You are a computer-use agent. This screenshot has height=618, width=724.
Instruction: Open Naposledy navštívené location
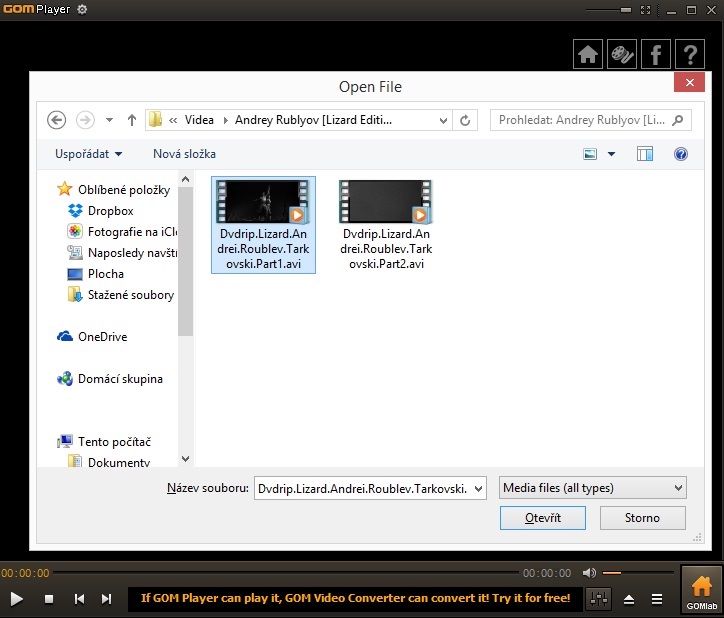pos(122,253)
